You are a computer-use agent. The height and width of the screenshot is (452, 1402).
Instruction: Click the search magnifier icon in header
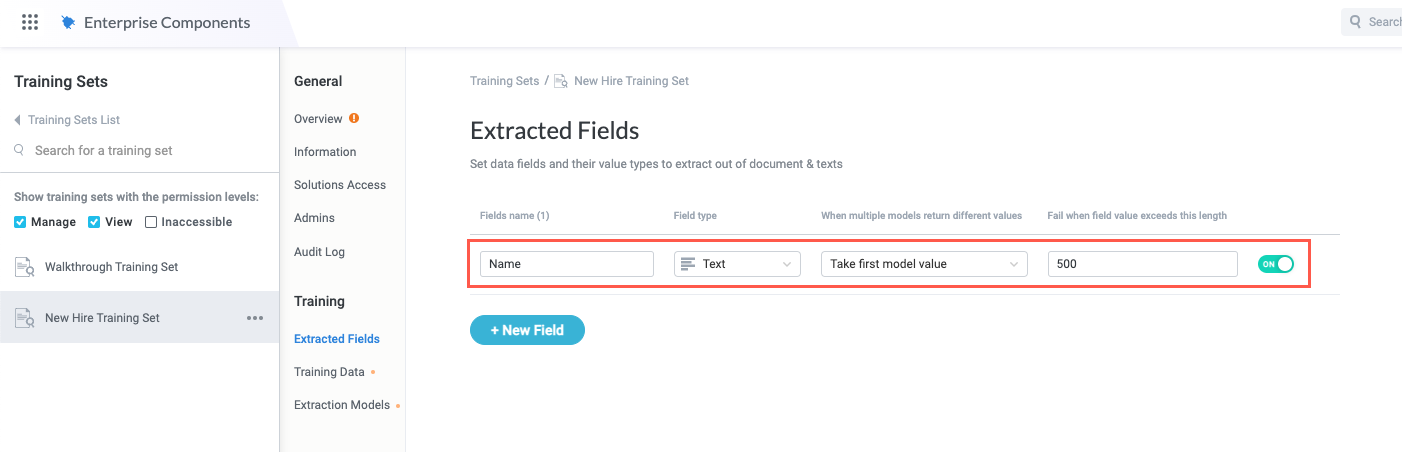(x=1355, y=21)
